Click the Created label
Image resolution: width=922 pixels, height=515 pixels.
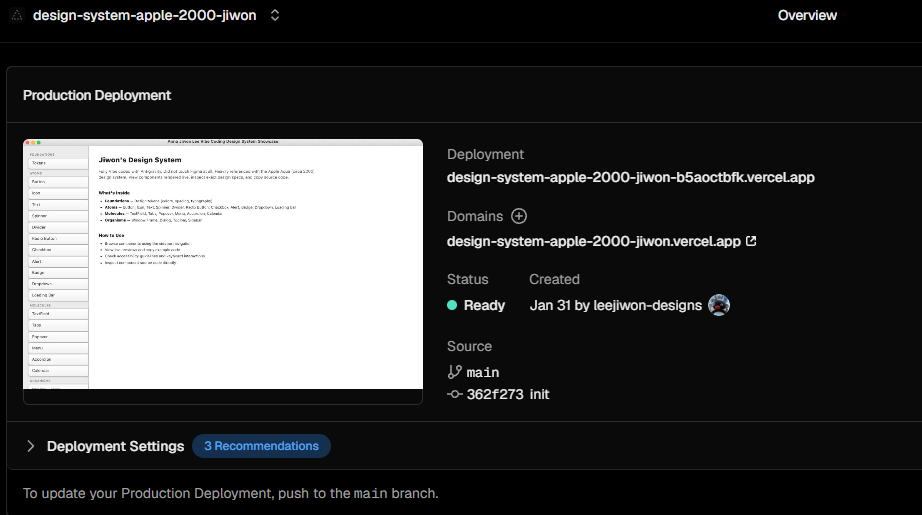554,279
